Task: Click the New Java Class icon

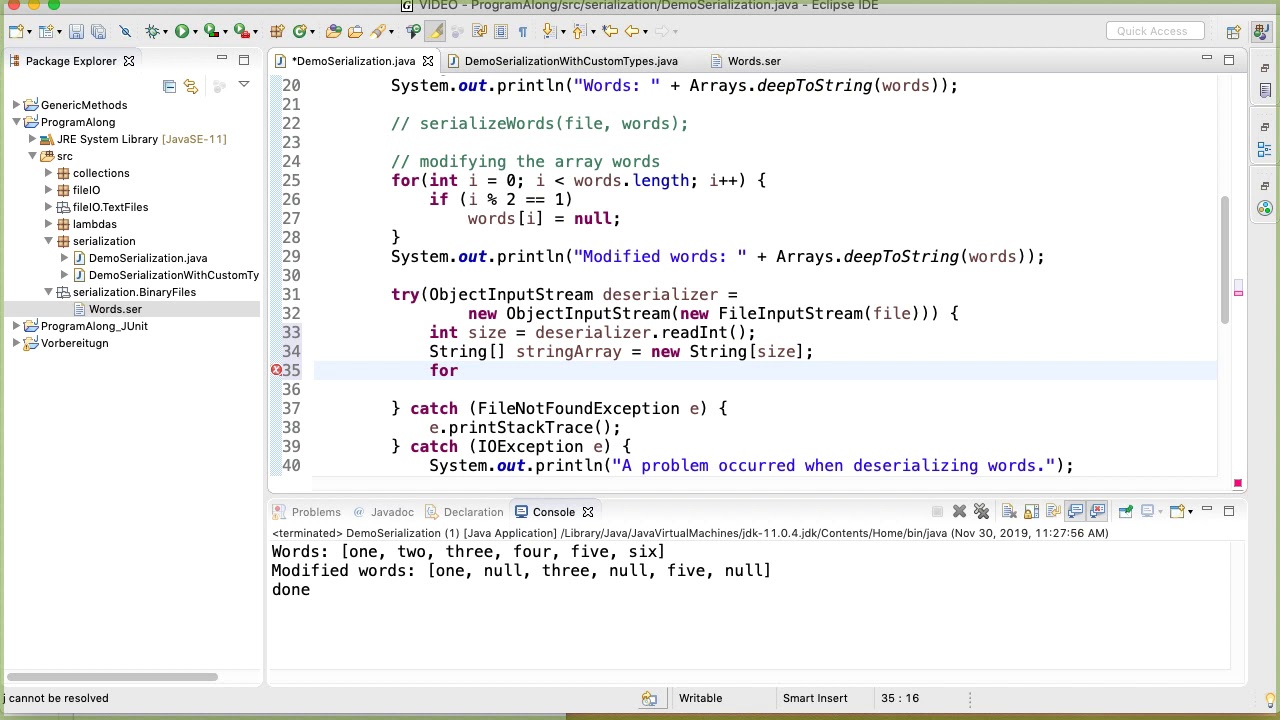Action: (299, 31)
